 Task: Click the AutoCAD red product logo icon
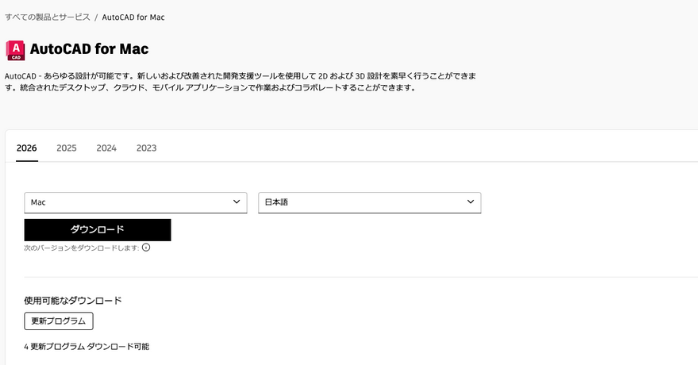16,50
